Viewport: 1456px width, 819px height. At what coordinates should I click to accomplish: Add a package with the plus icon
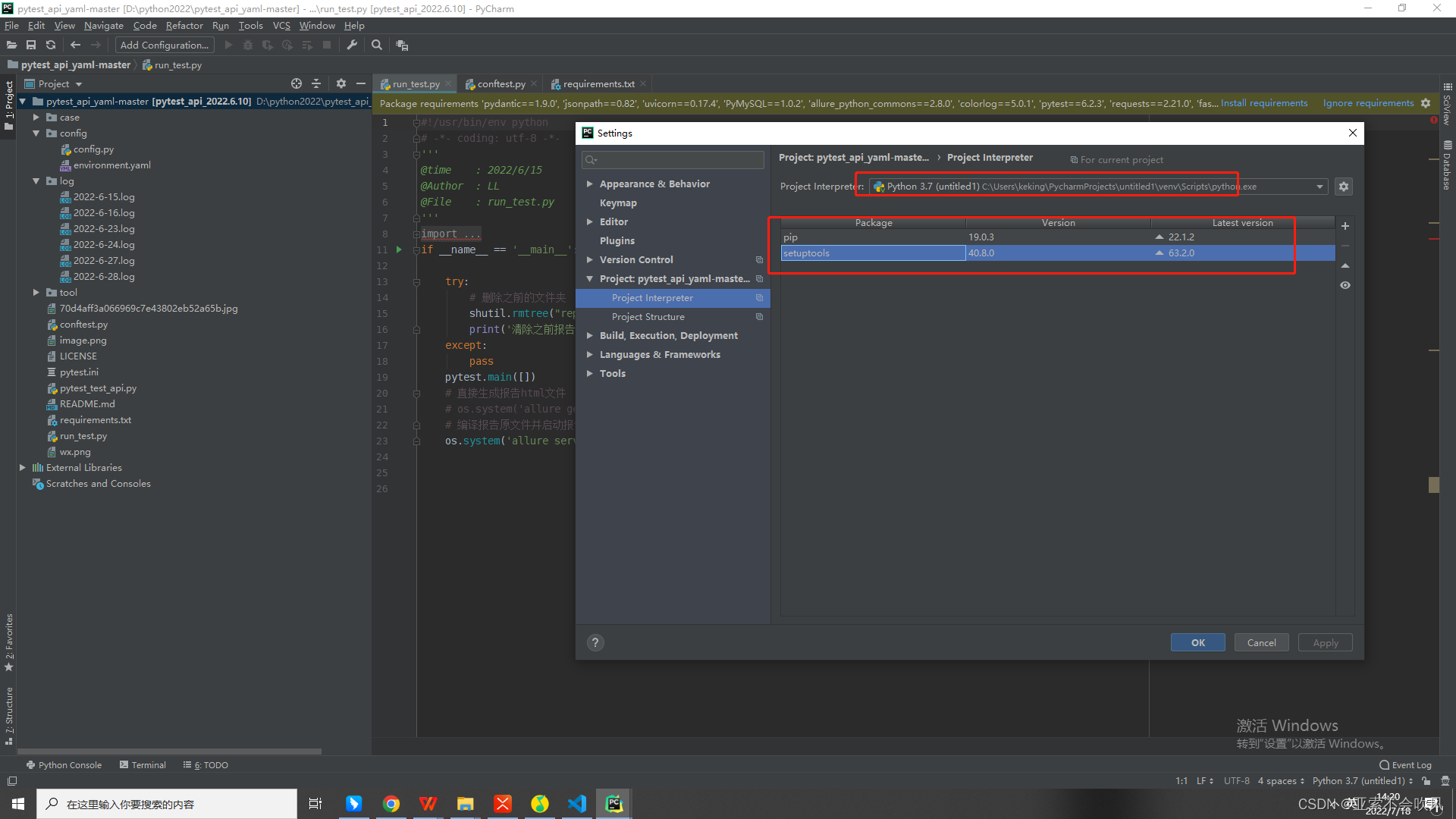pos(1345,226)
